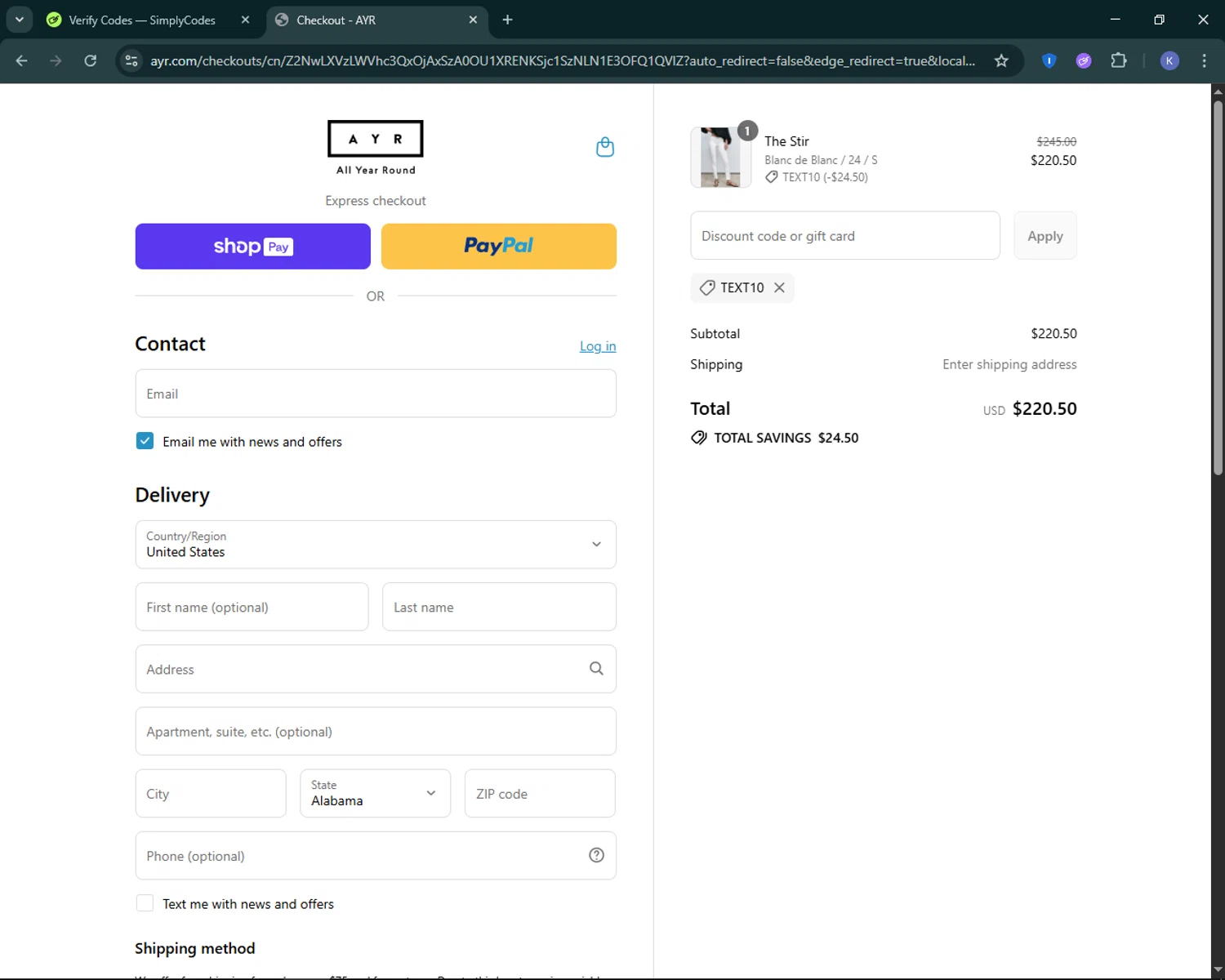The image size is (1225, 980).
Task: Focus the ZIP code field
Action: (540, 793)
